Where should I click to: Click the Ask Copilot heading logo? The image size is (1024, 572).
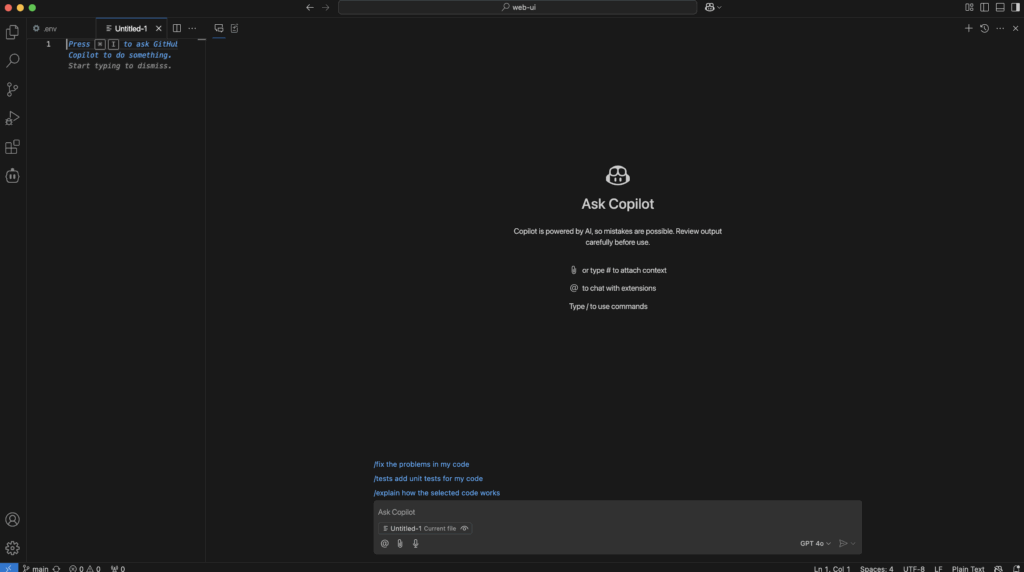[x=617, y=175]
